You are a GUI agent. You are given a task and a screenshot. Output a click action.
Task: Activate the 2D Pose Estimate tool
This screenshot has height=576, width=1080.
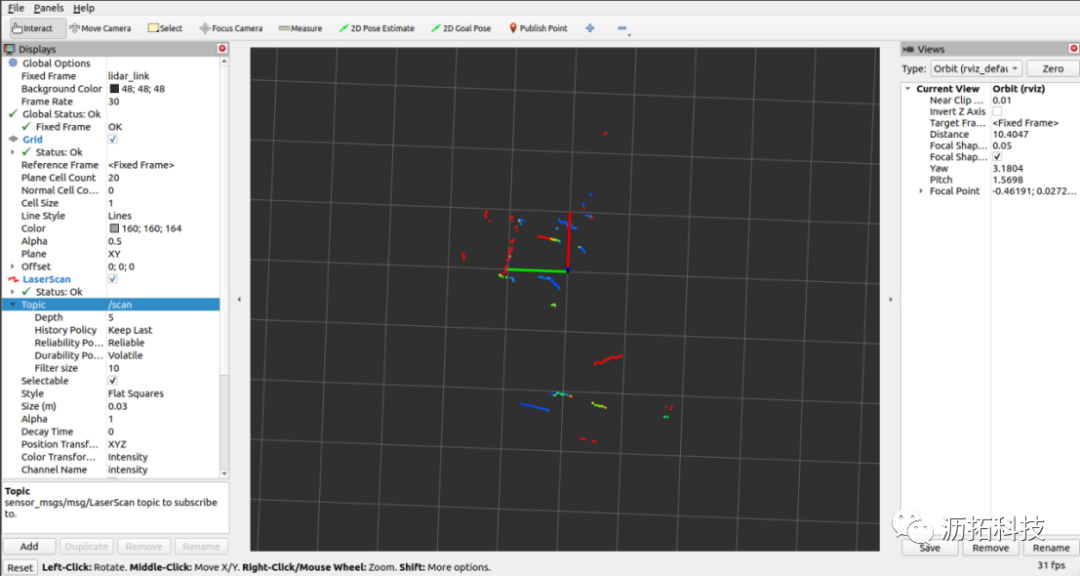[377, 28]
